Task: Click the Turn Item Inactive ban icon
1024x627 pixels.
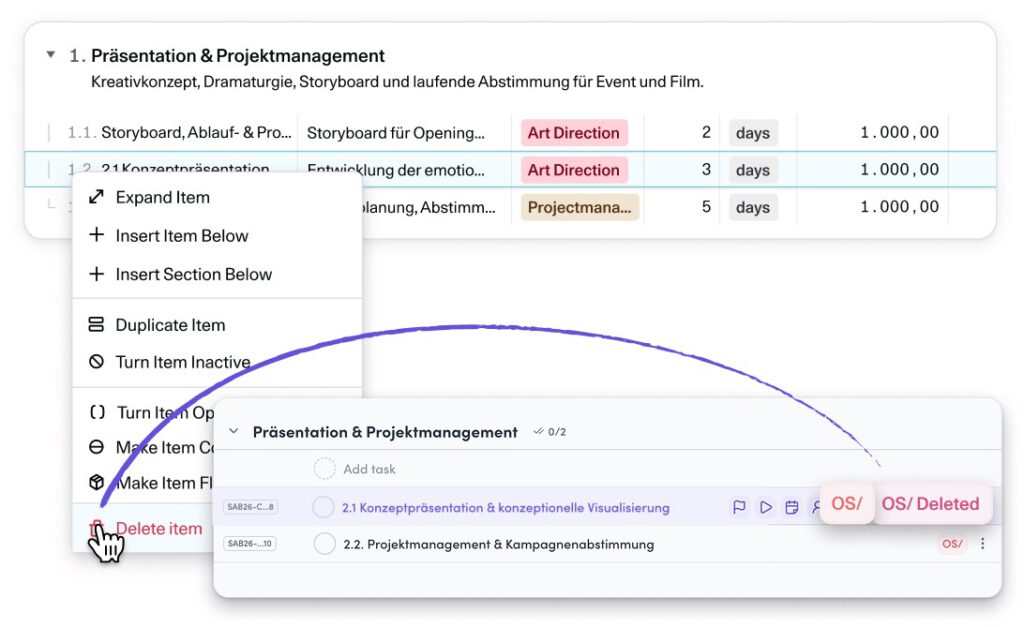Action: tap(97, 361)
